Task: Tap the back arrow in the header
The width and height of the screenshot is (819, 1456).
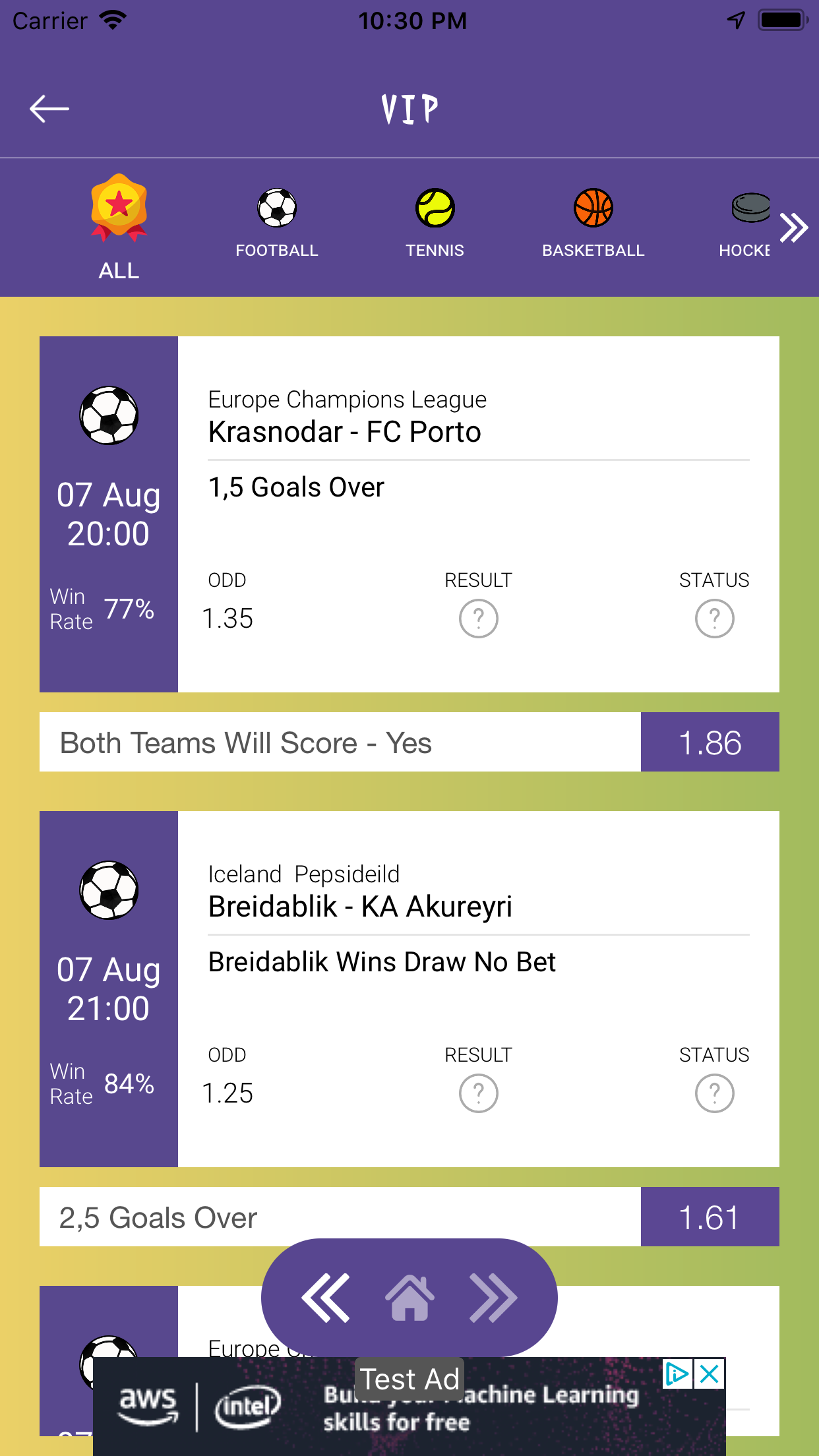Action: (49, 109)
